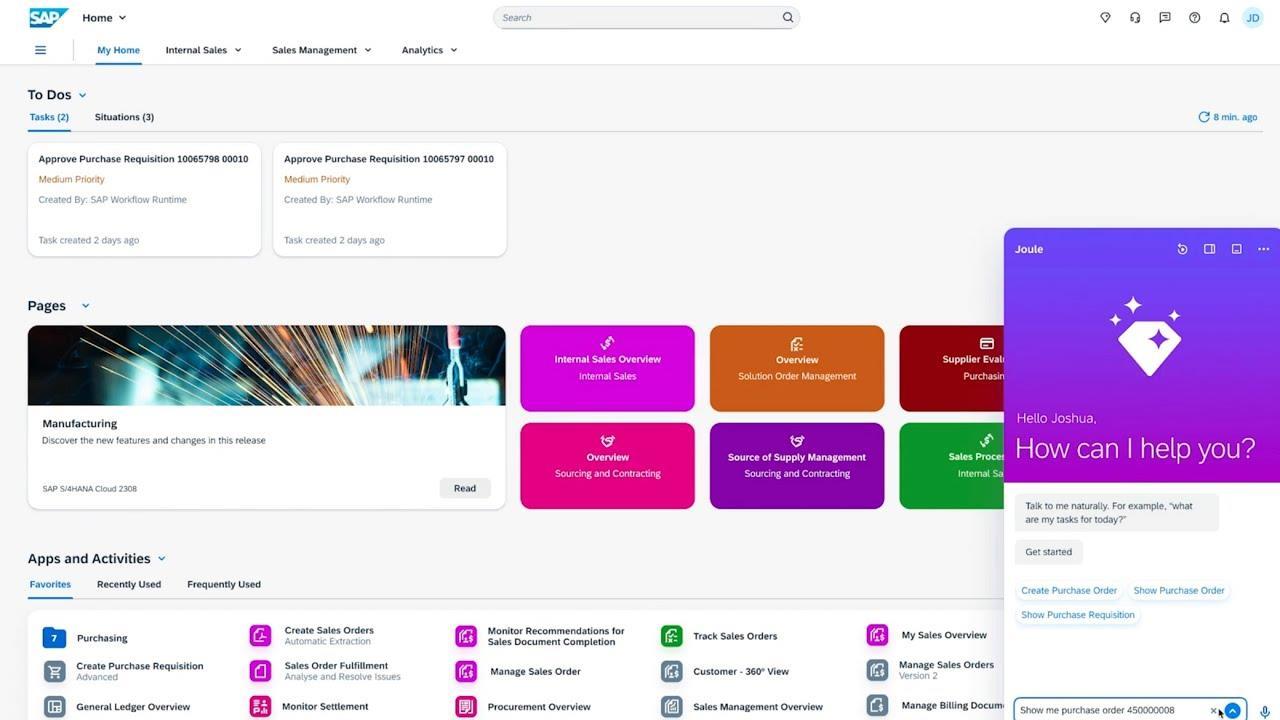
Task: Open Approve Purchase Requisition 10065798 task
Action: point(144,199)
